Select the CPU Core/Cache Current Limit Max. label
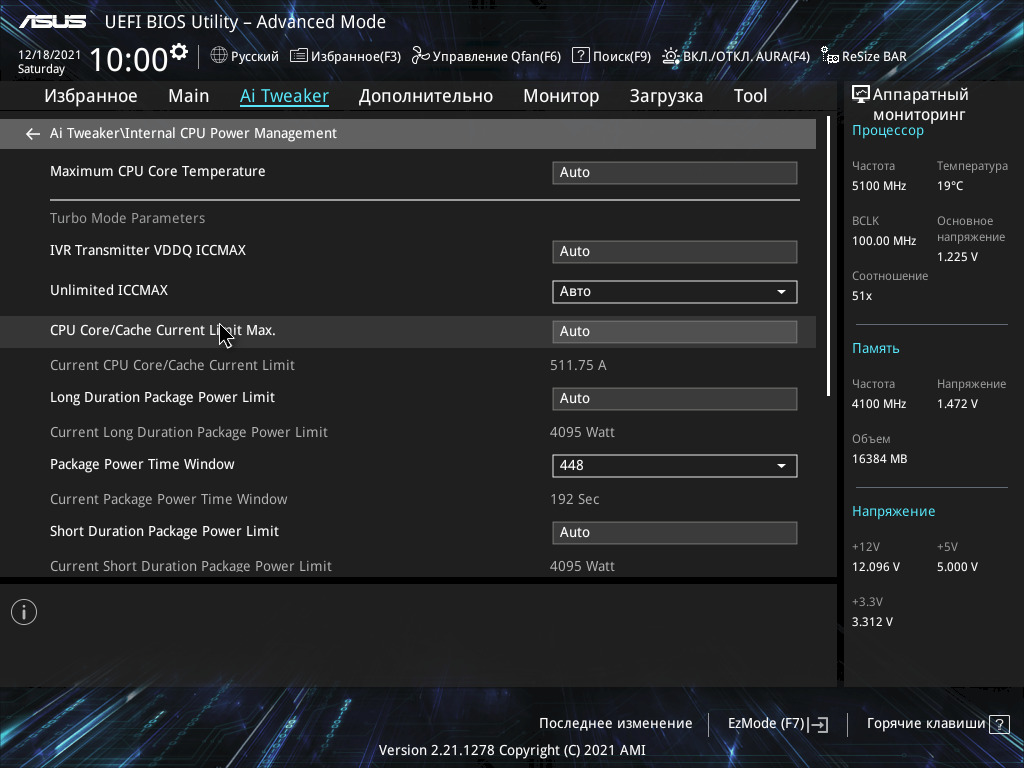The image size is (1024, 768). 163,330
